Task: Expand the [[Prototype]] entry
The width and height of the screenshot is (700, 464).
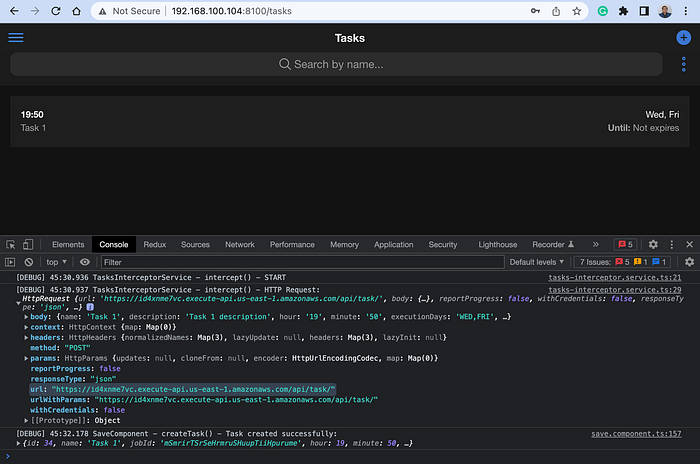Action: pos(26,421)
